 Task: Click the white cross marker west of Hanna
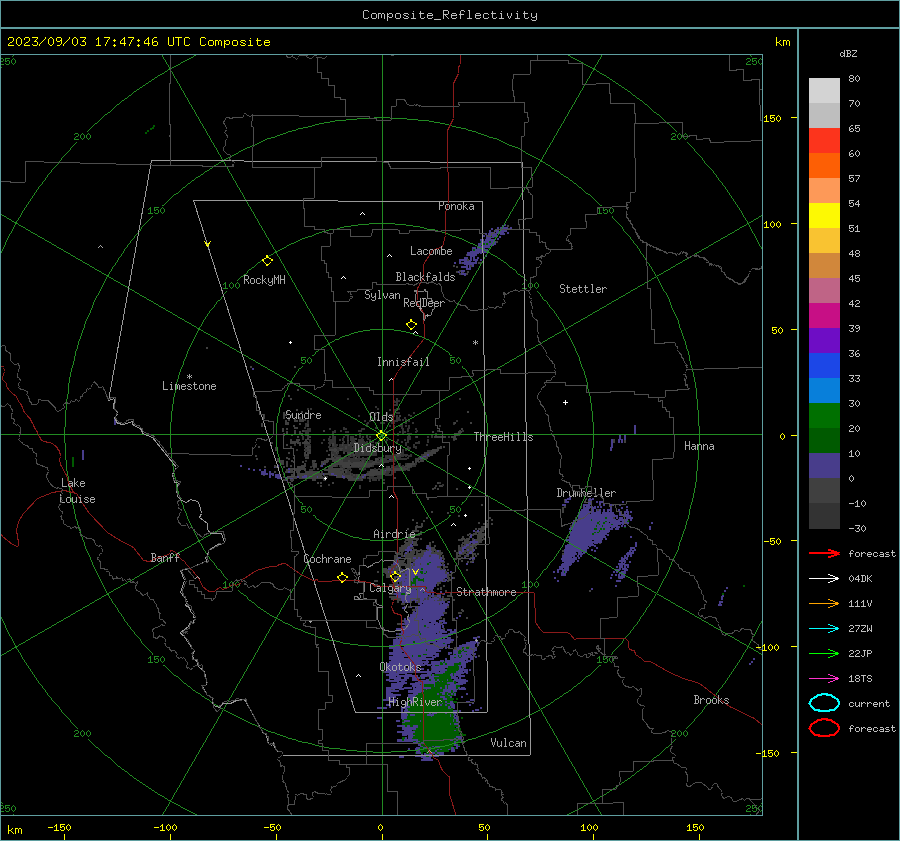[x=565, y=402]
